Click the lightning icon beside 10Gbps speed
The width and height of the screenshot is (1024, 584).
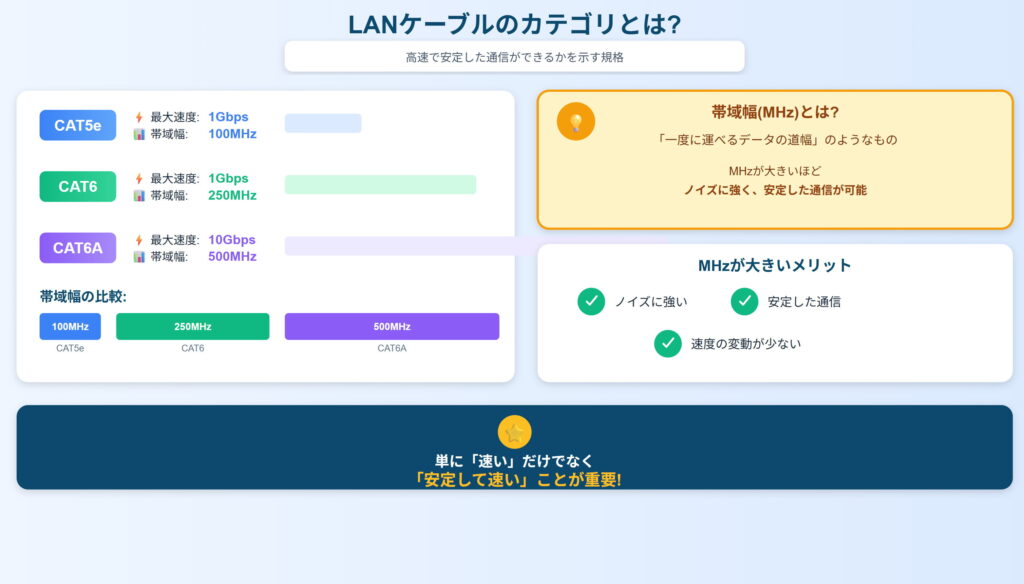[139, 240]
